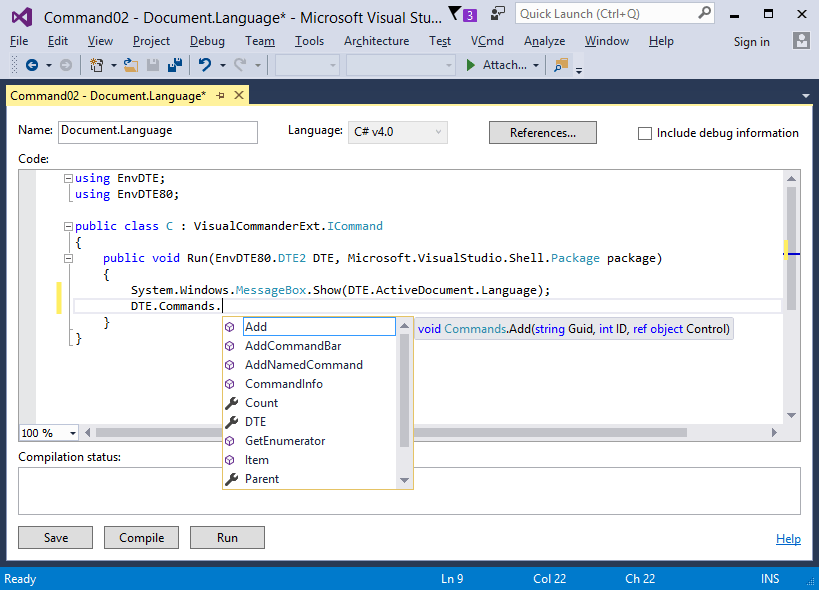Click the green Attach play icon
This screenshot has height=590, width=819.
(471, 65)
